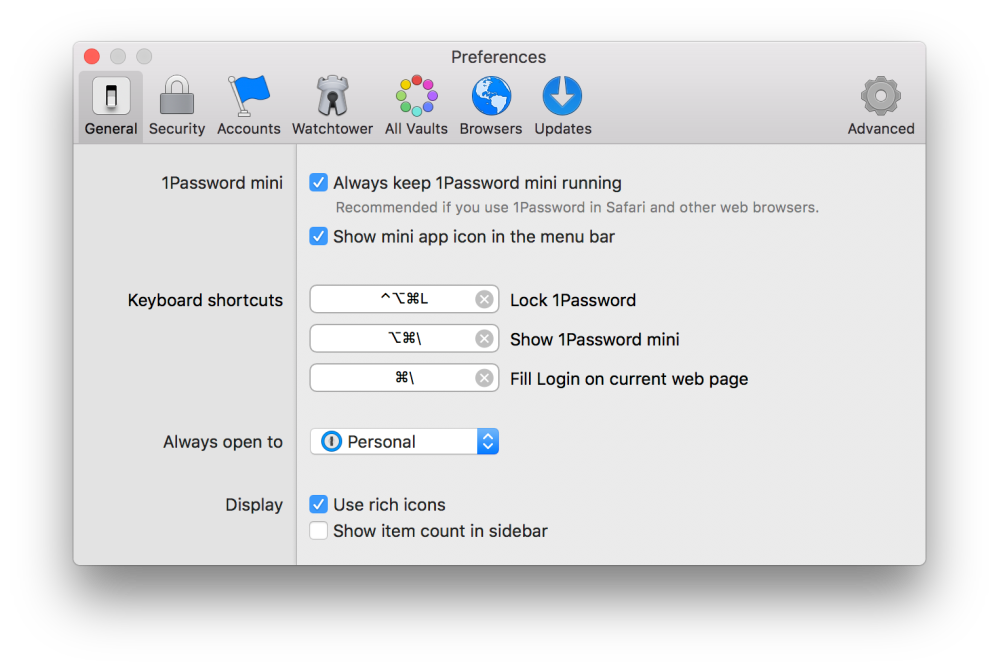This screenshot has height=670, width=999.
Task: Return to the General preferences pane
Action: pos(109,104)
